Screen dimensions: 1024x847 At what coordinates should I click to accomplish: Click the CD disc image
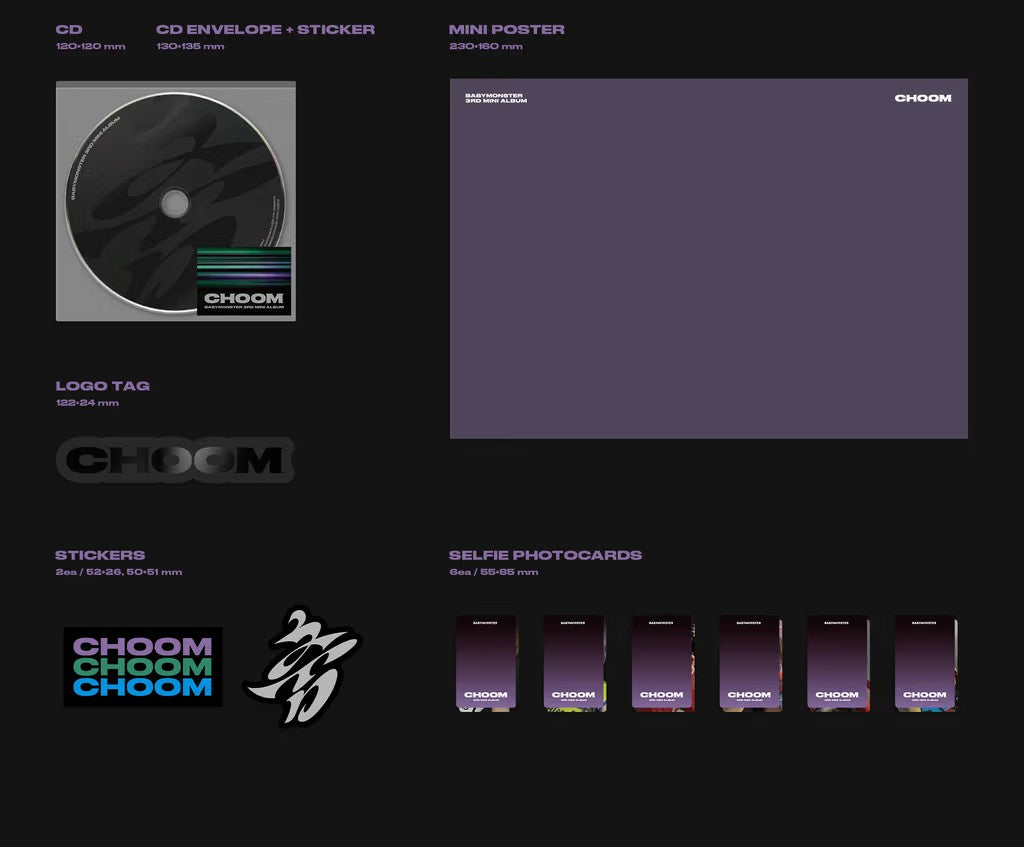click(x=175, y=202)
